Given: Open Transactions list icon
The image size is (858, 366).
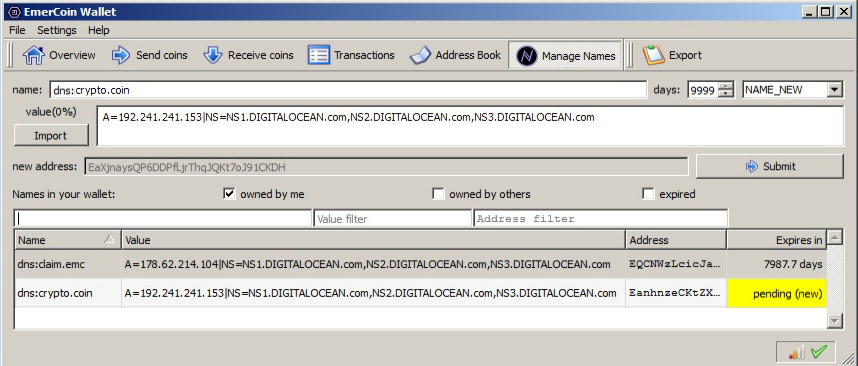Looking at the screenshot, I should (318, 55).
